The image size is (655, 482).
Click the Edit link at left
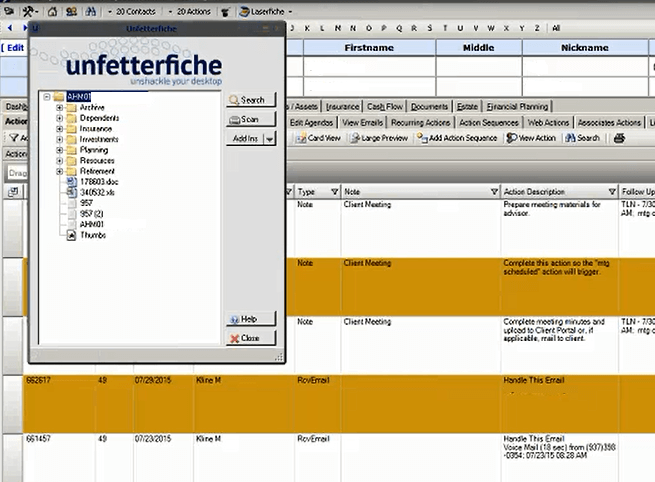15,48
